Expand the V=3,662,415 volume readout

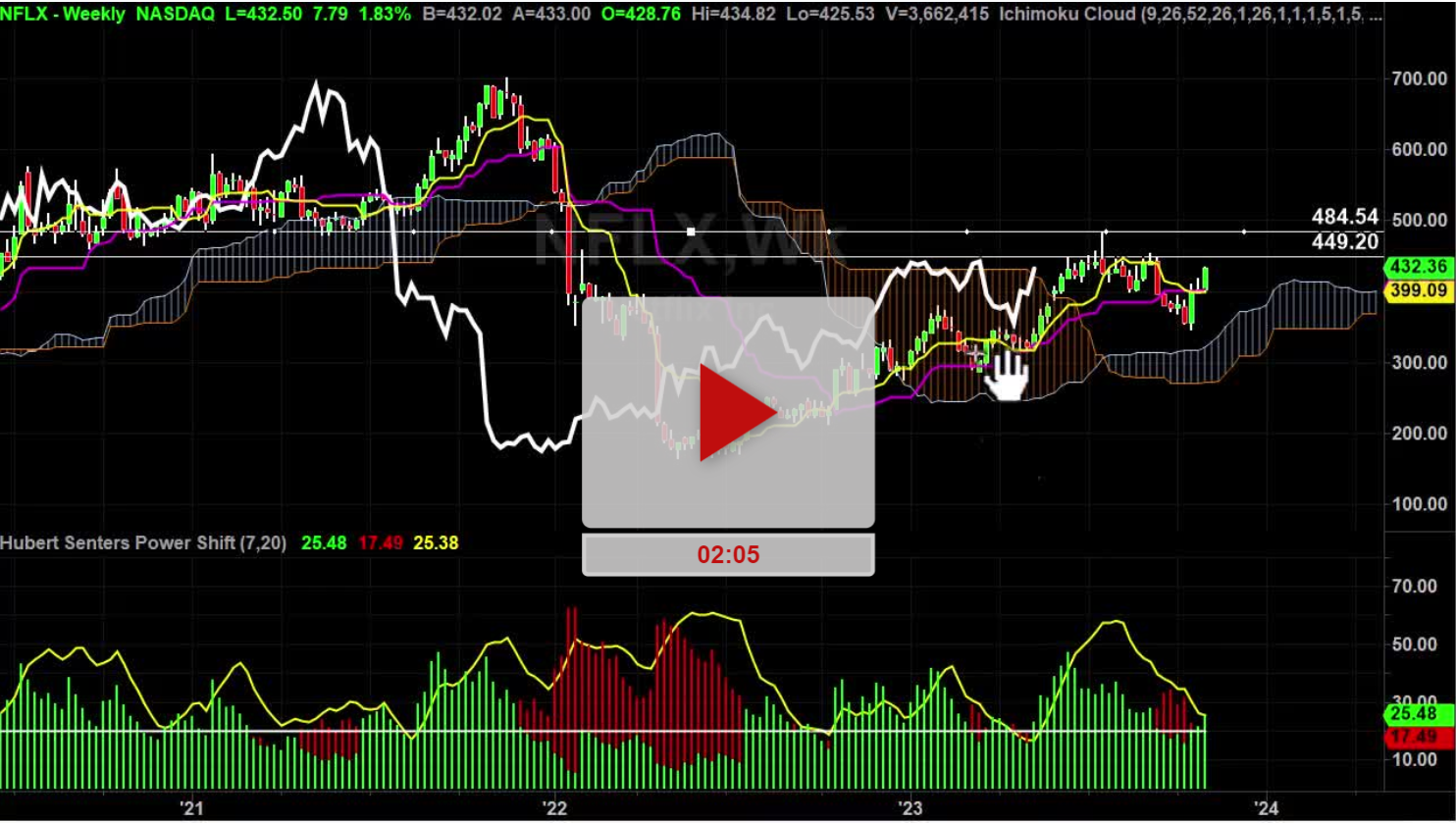pos(935,17)
